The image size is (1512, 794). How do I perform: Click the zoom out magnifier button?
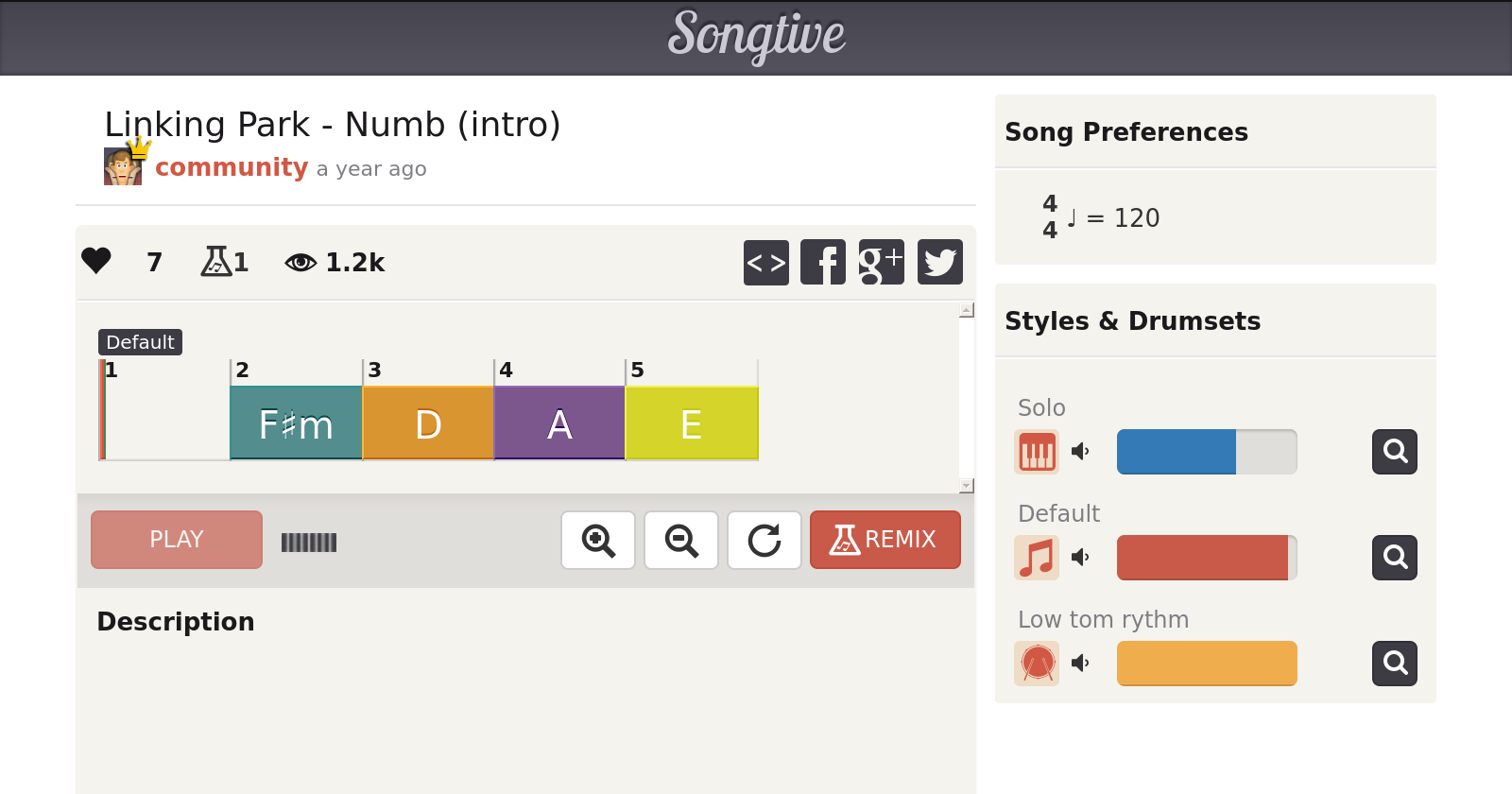681,541
